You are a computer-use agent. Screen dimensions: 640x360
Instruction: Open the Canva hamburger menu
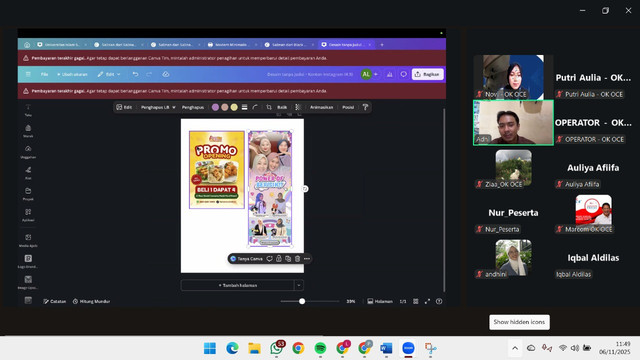tap(28, 74)
